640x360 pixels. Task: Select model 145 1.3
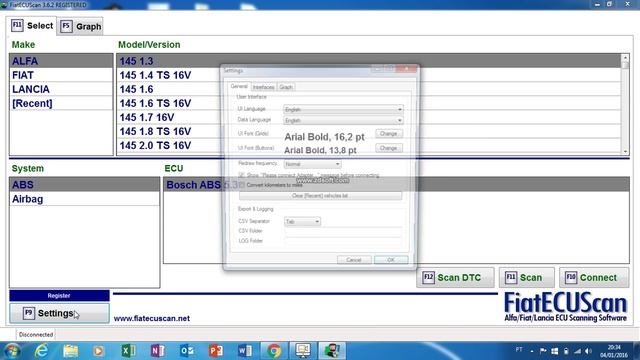369,61
